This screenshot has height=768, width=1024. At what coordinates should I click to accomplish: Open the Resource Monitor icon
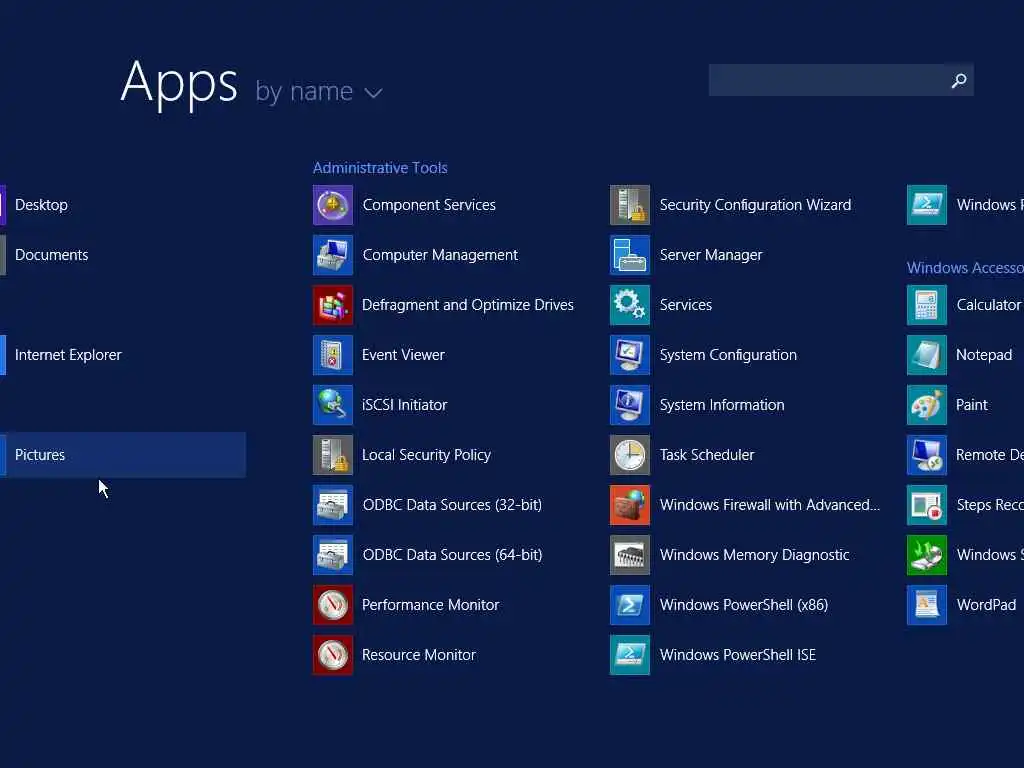332,655
